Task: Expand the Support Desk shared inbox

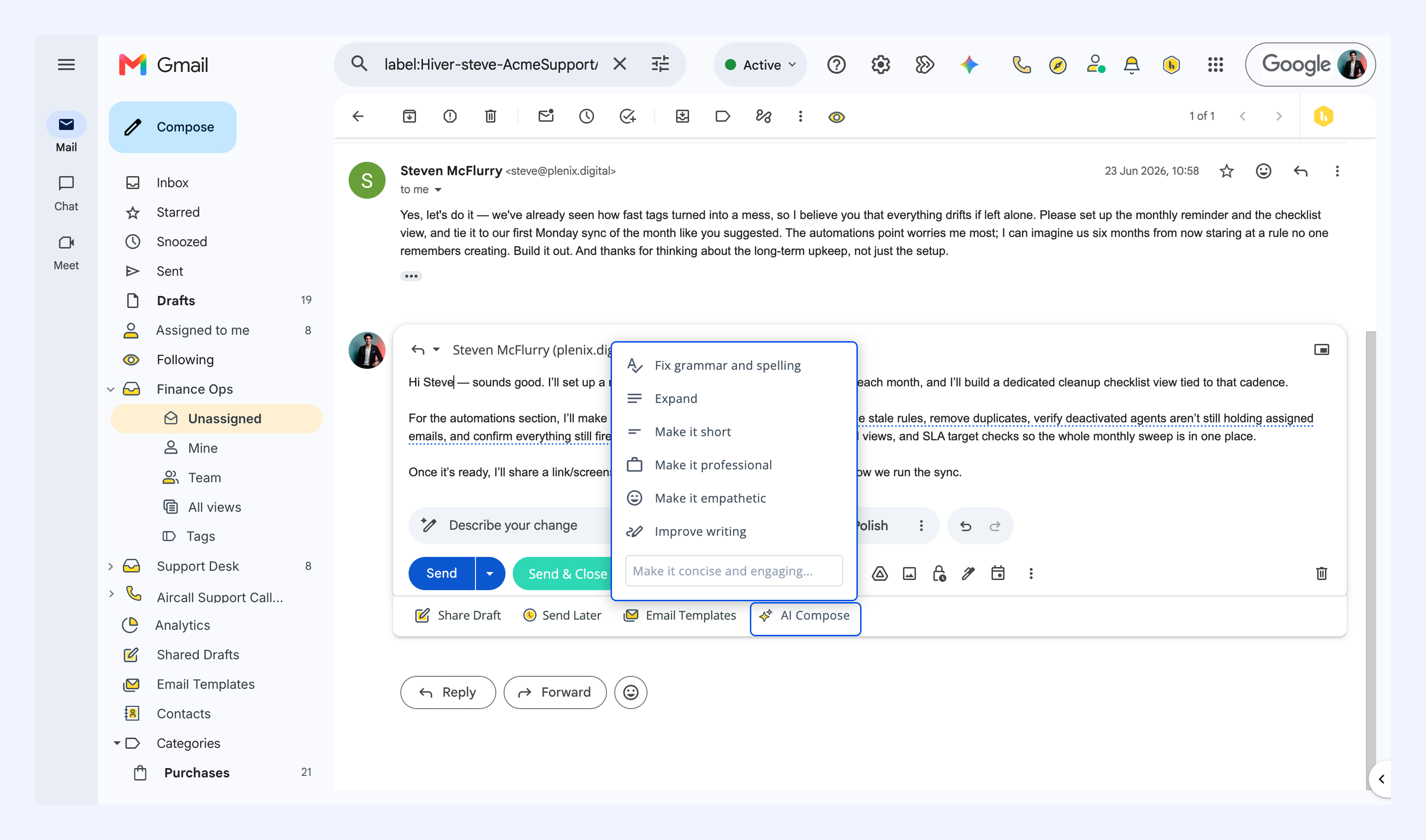Action: [111, 566]
